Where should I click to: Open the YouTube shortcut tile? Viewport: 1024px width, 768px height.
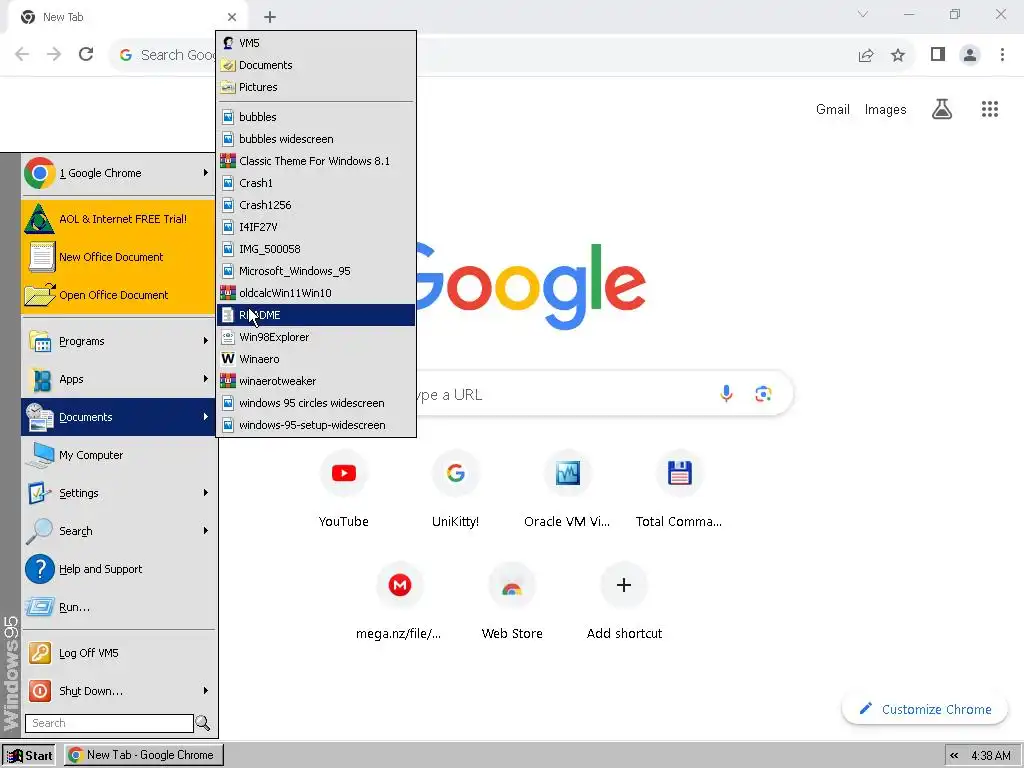click(x=344, y=488)
